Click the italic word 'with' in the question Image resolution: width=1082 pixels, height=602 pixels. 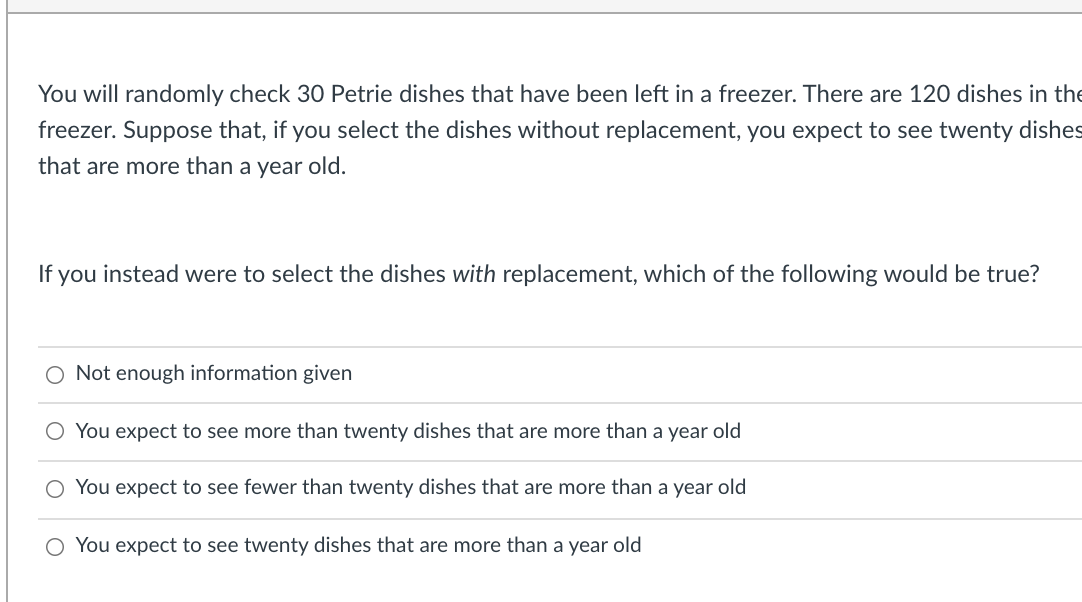click(474, 274)
